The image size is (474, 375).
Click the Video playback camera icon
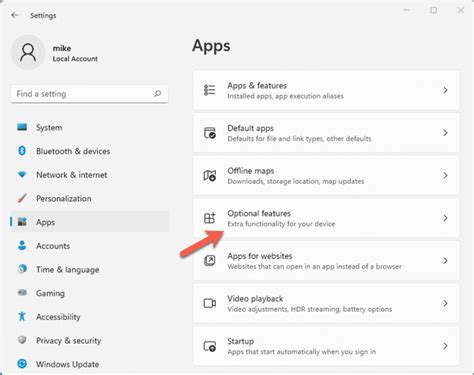pos(210,303)
